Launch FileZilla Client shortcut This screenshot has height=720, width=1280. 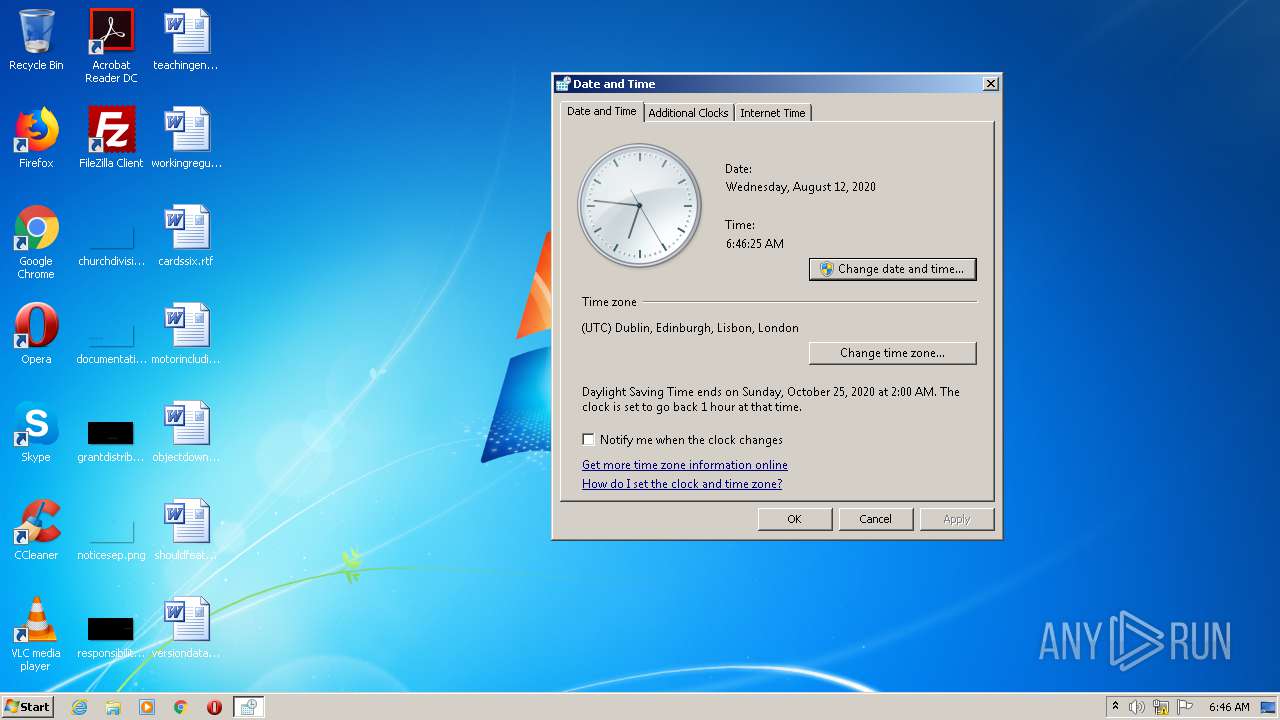coord(111,138)
